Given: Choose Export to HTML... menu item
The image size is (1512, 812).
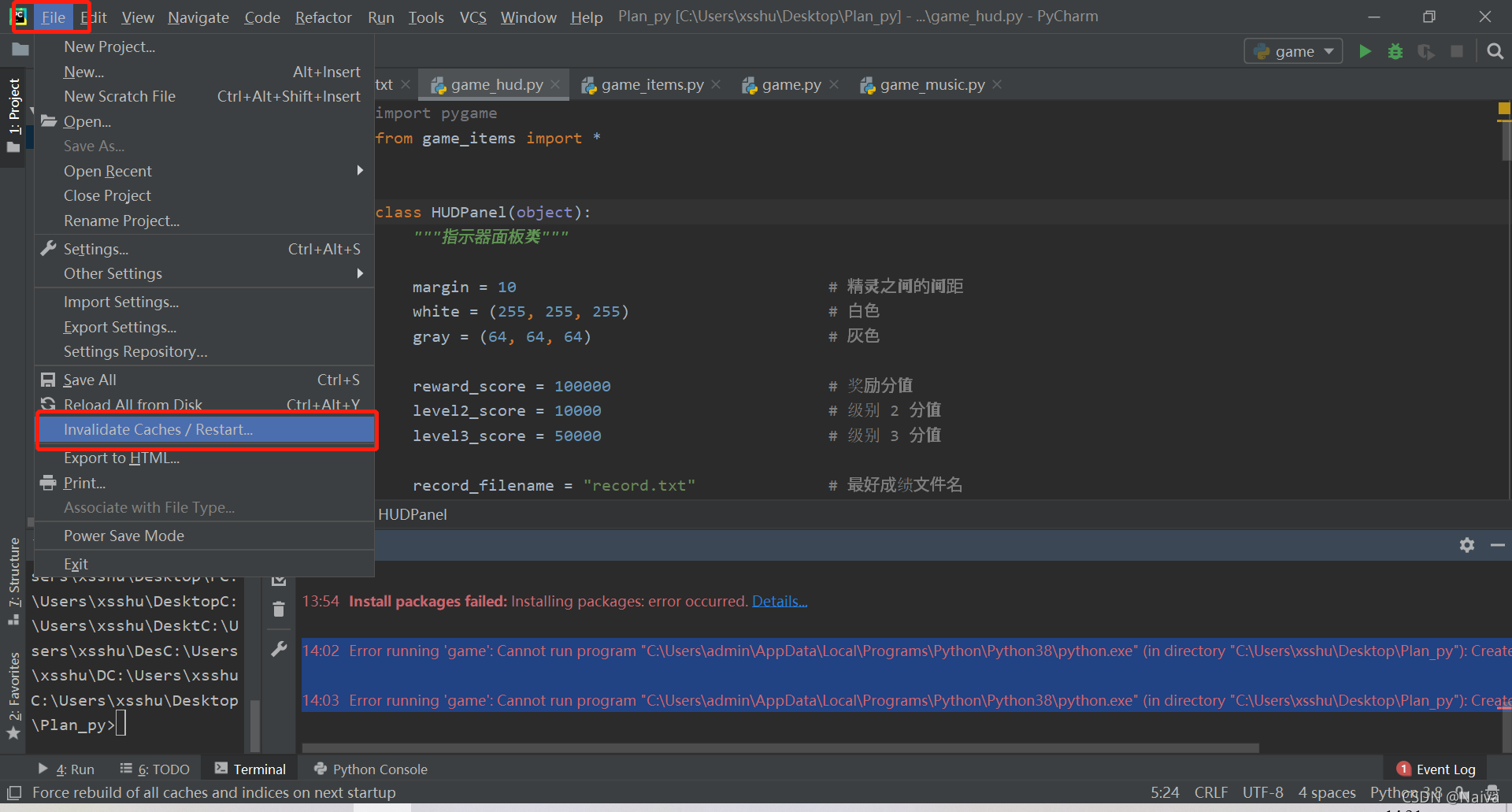Looking at the screenshot, I should click(x=205, y=458).
